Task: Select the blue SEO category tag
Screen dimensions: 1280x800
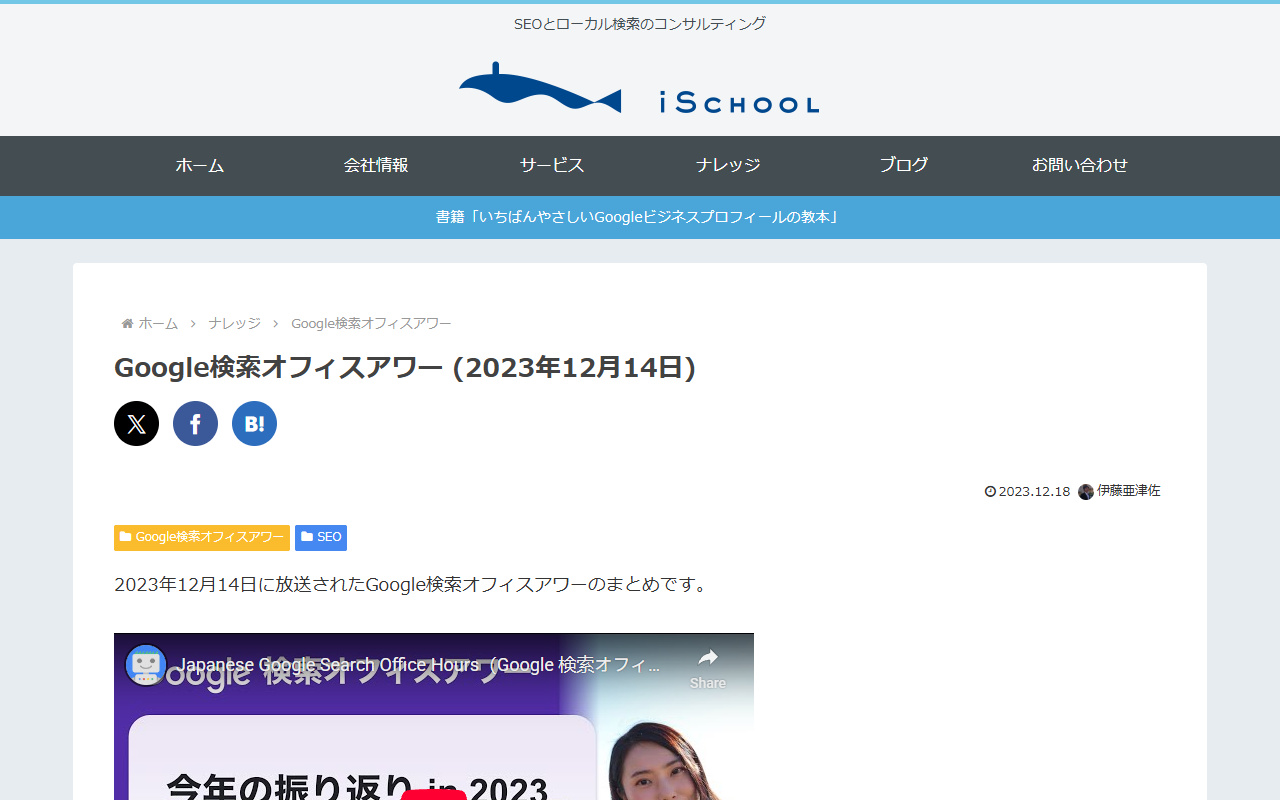Action: pyautogui.click(x=321, y=537)
